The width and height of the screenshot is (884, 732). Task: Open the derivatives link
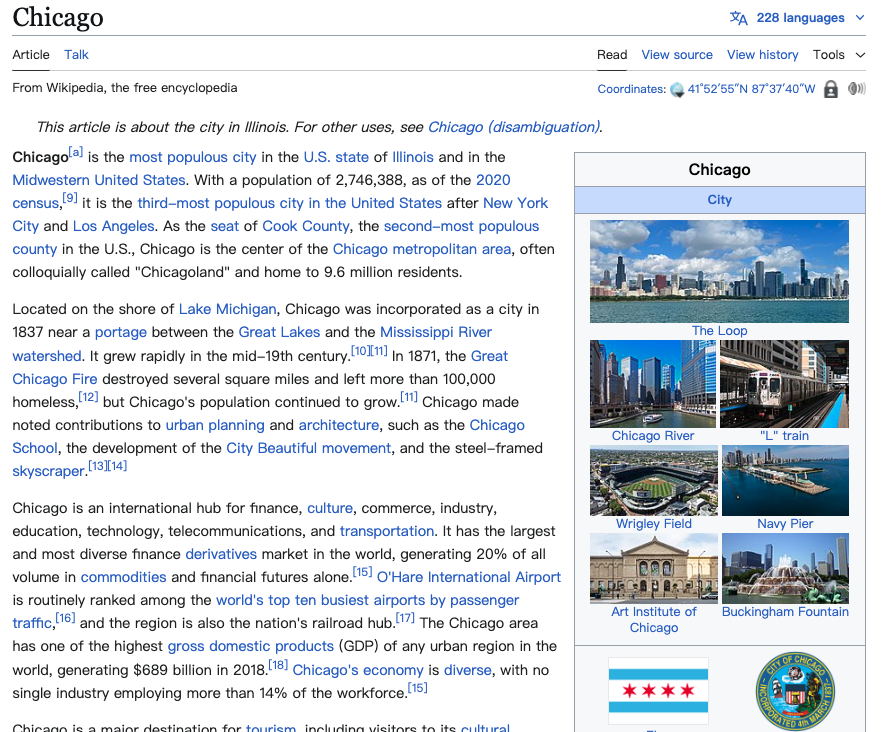221,554
